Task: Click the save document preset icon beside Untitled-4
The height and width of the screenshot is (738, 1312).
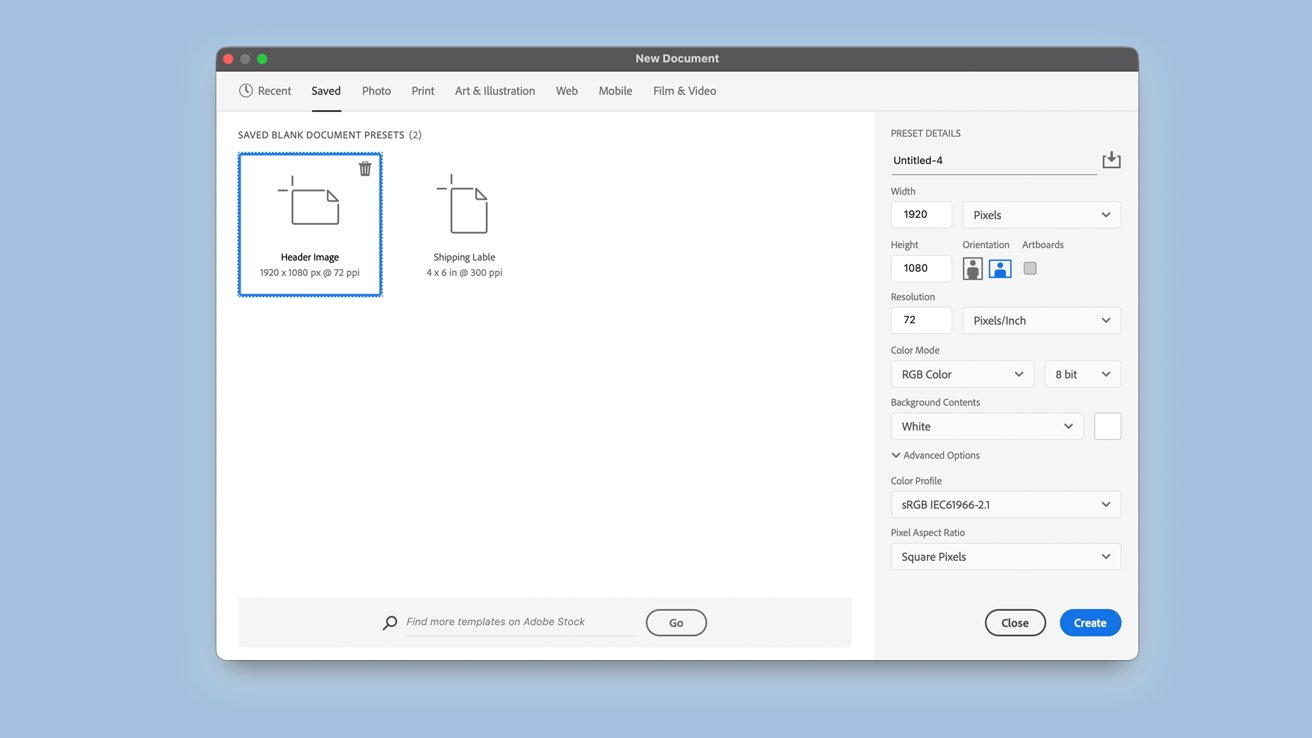Action: (1111, 159)
